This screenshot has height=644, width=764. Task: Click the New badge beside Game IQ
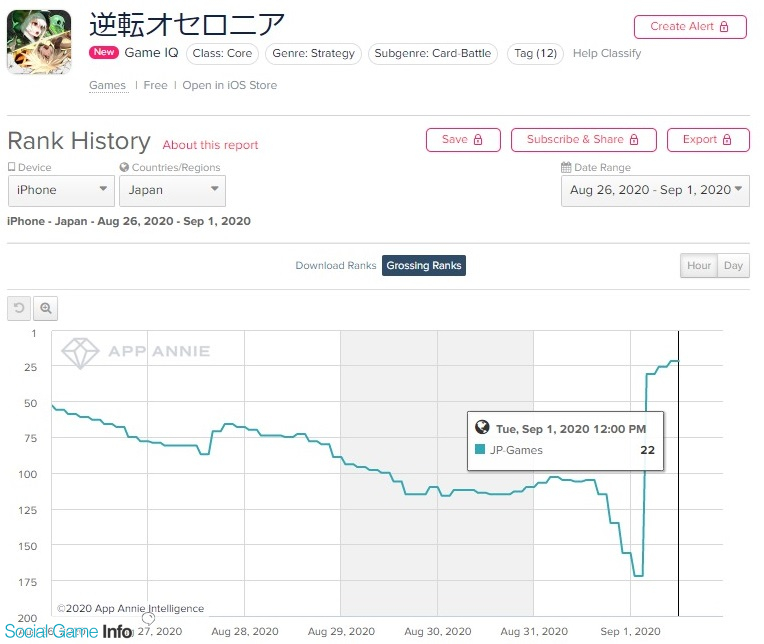(x=104, y=52)
